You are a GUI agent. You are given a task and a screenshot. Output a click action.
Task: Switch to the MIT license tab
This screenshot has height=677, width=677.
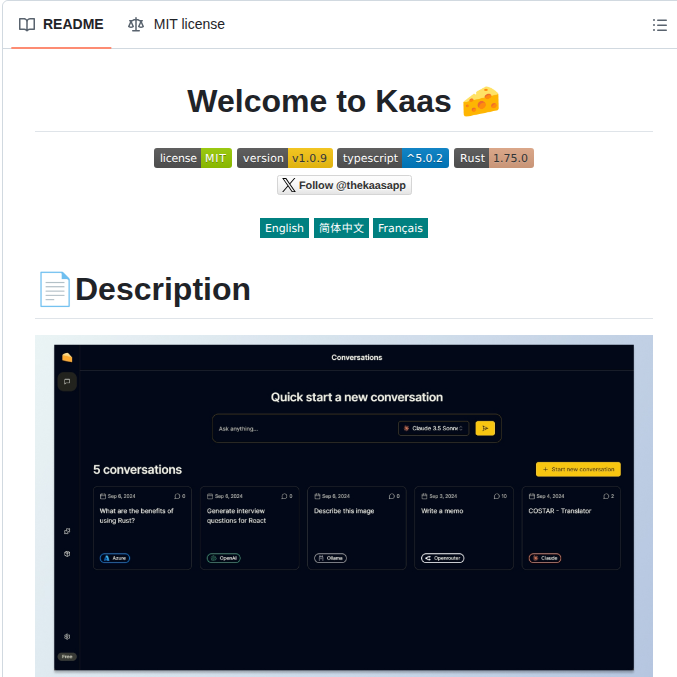tap(176, 25)
